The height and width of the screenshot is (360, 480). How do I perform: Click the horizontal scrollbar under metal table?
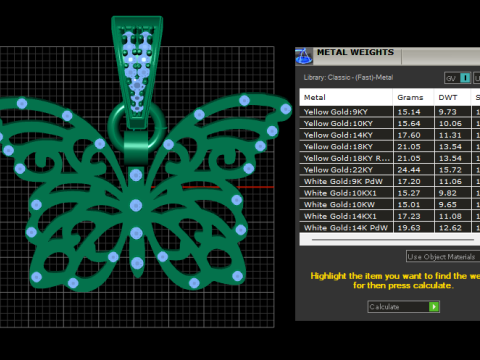coord(393,239)
